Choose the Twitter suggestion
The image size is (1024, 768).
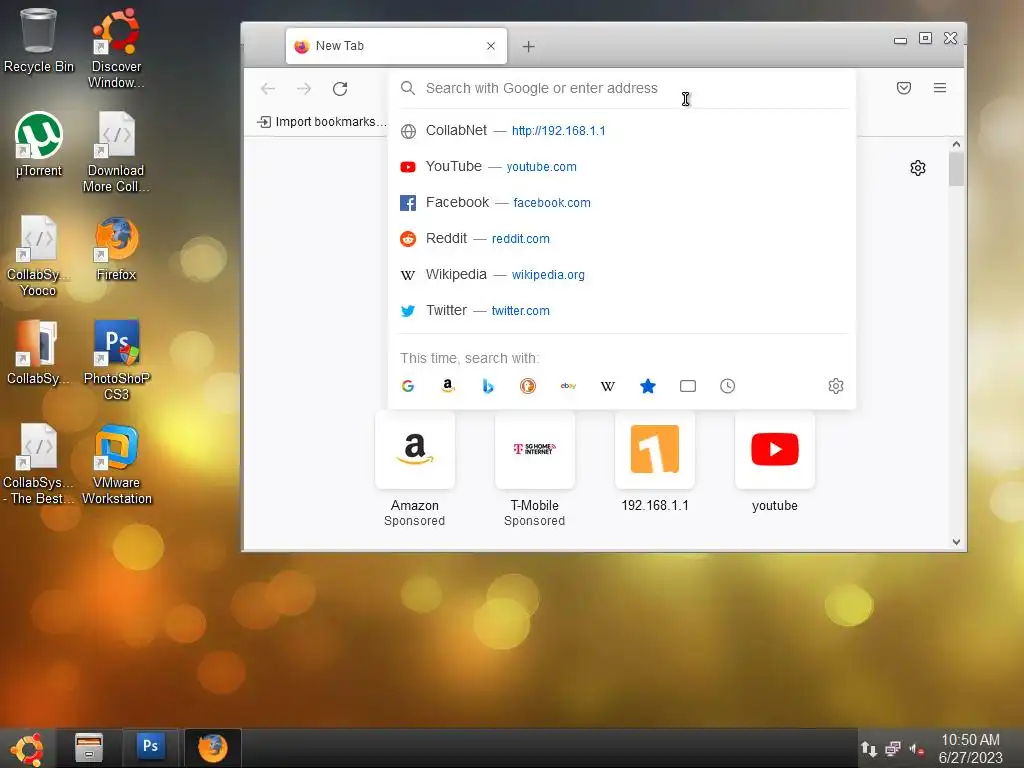point(622,310)
